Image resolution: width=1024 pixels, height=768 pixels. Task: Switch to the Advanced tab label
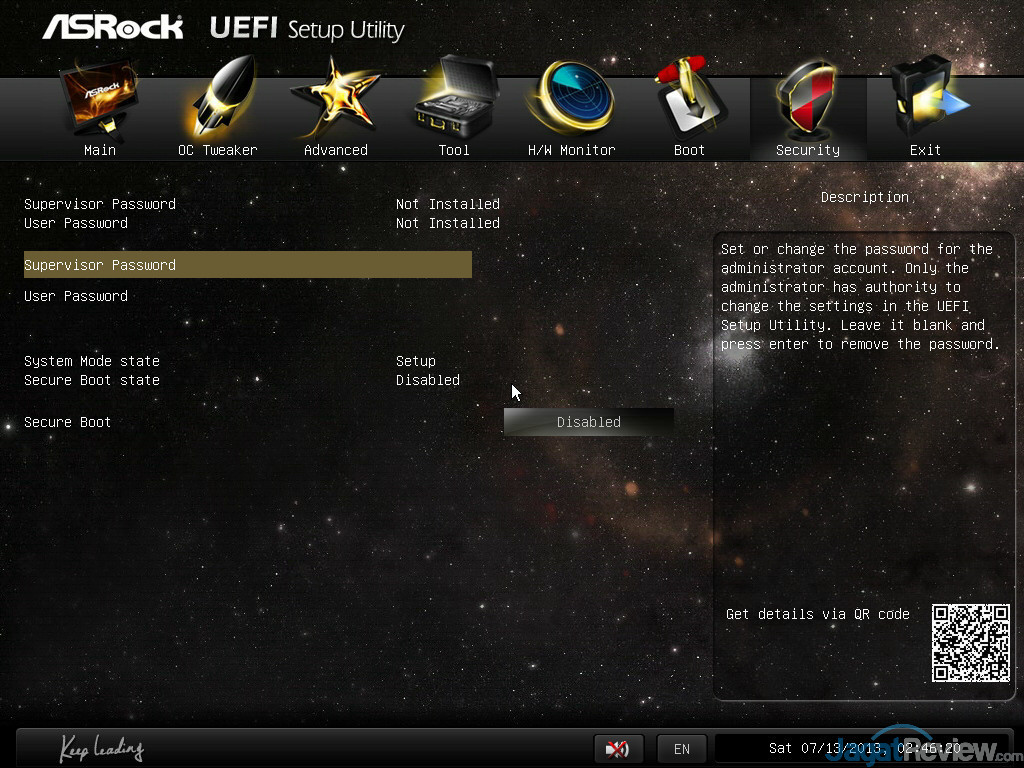(335, 150)
